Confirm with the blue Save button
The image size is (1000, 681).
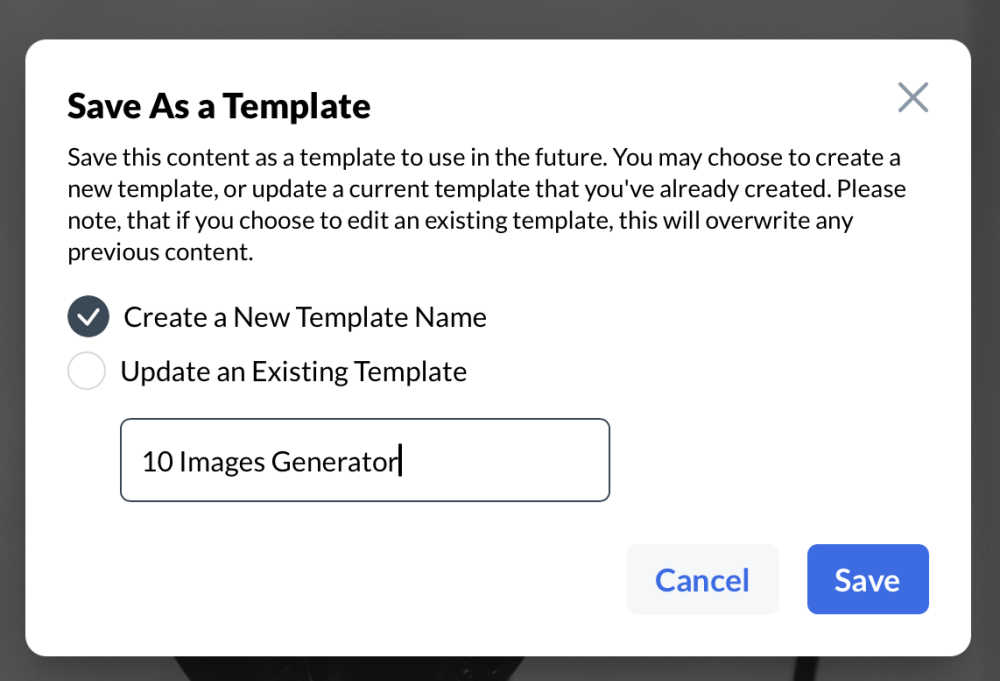pos(867,580)
